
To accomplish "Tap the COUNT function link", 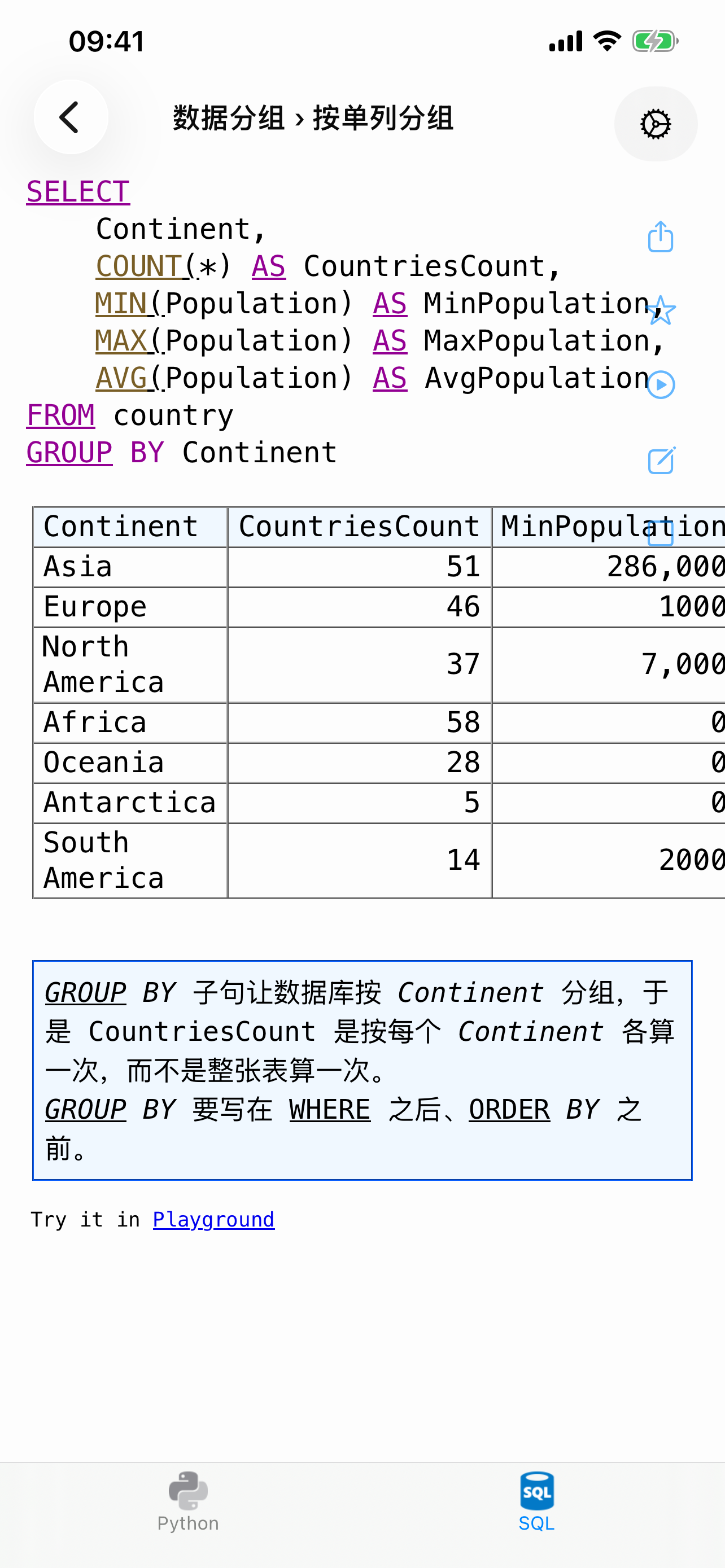I will pyautogui.click(x=139, y=266).
